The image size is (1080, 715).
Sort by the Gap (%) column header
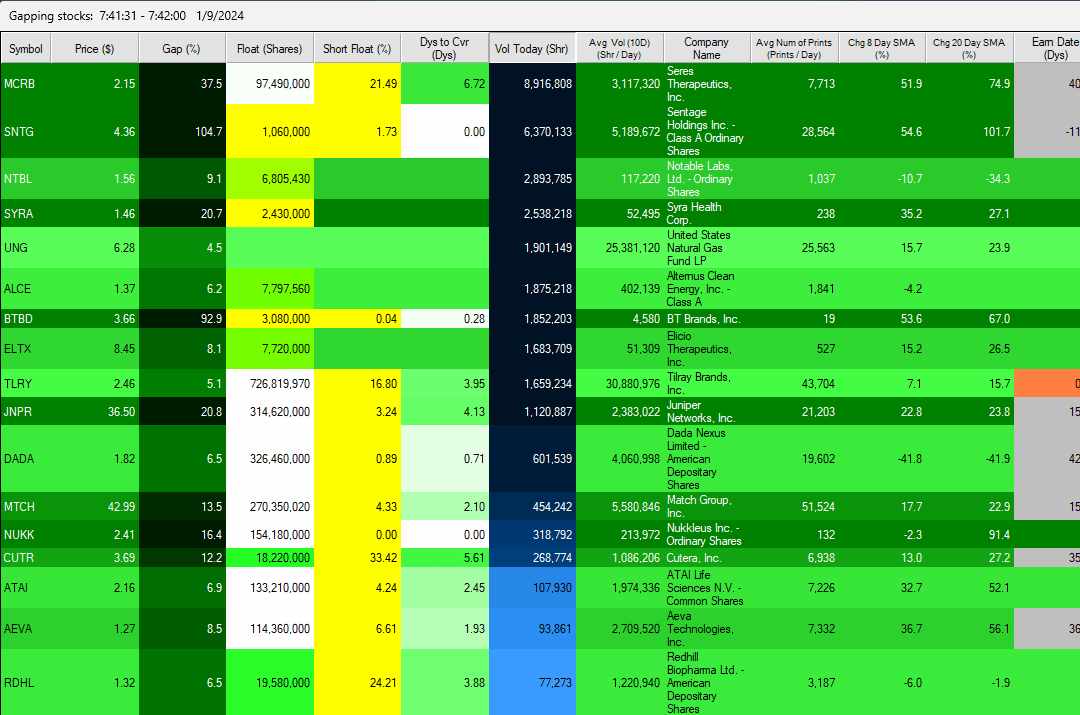(x=181, y=47)
